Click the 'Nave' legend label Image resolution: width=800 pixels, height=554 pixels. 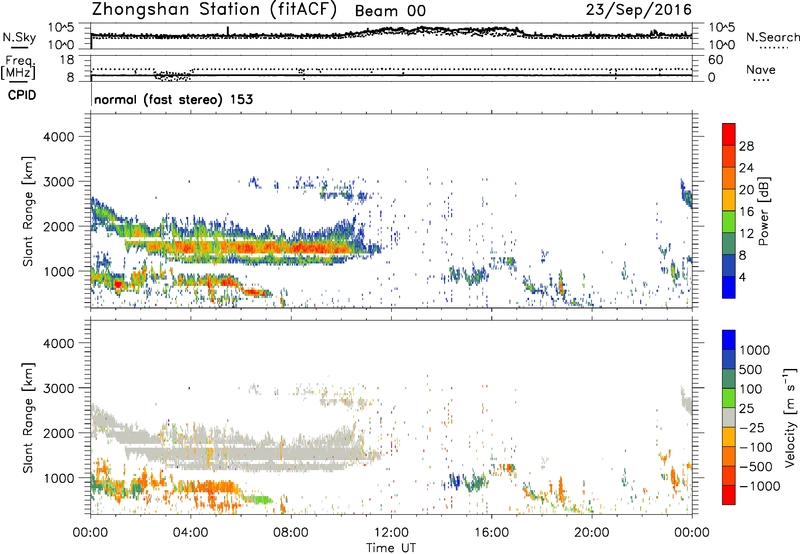tap(761, 69)
